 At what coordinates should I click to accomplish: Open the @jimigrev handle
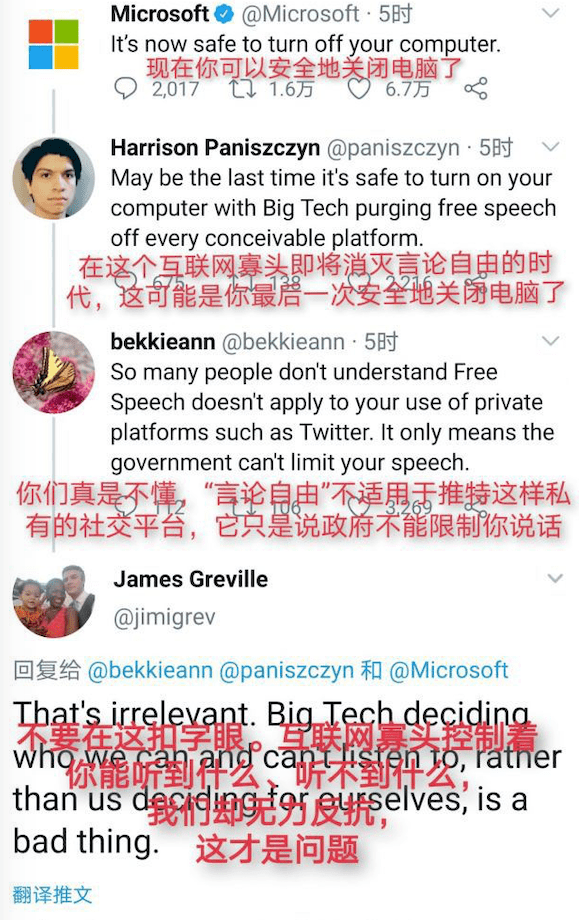(164, 617)
